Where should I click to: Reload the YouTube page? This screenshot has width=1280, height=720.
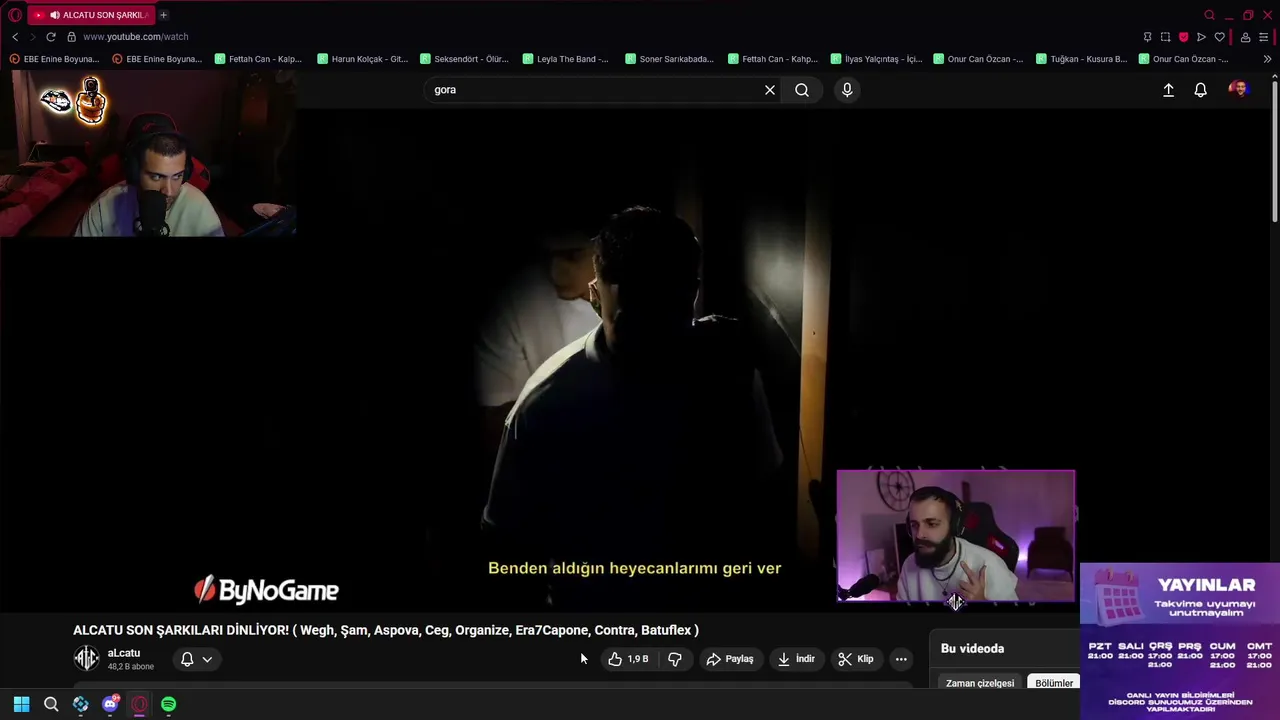[x=51, y=37]
